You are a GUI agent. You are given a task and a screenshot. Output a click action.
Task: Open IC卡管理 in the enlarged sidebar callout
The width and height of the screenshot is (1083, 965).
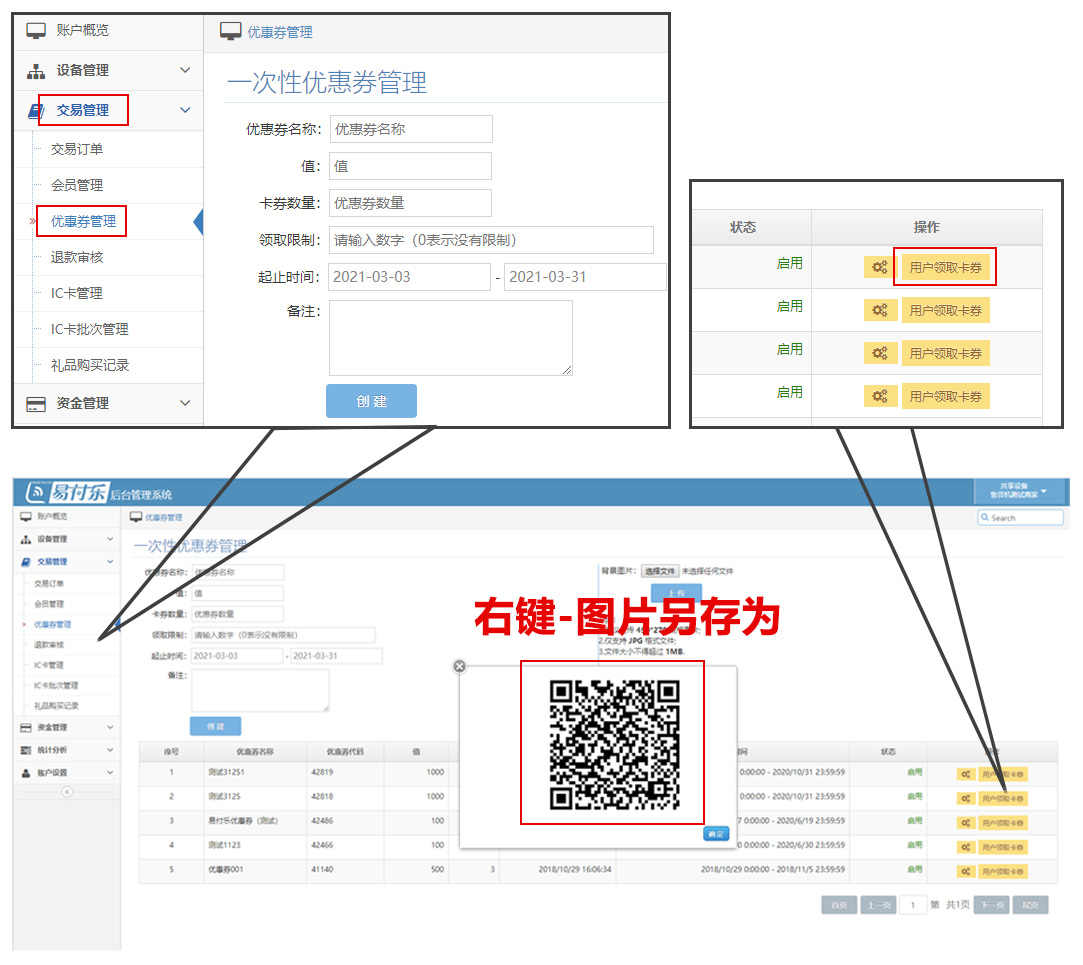pos(77,293)
